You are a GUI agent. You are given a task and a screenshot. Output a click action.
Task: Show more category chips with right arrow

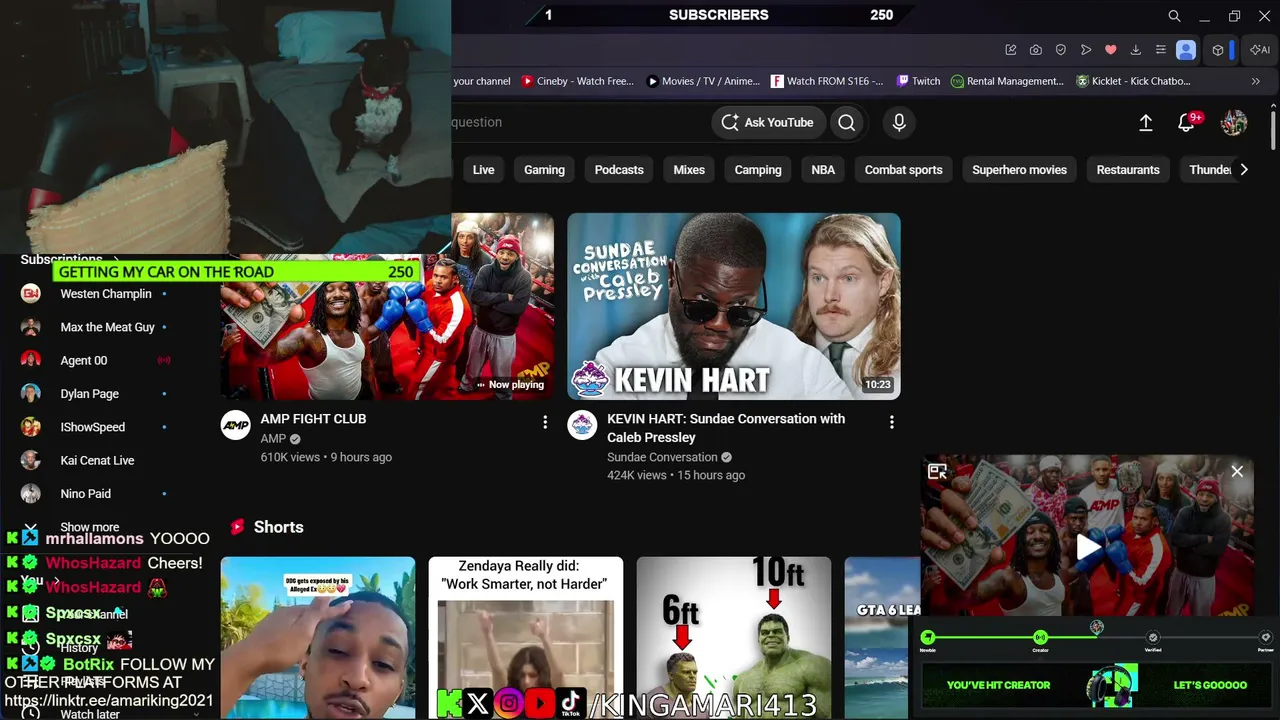click(x=1244, y=170)
